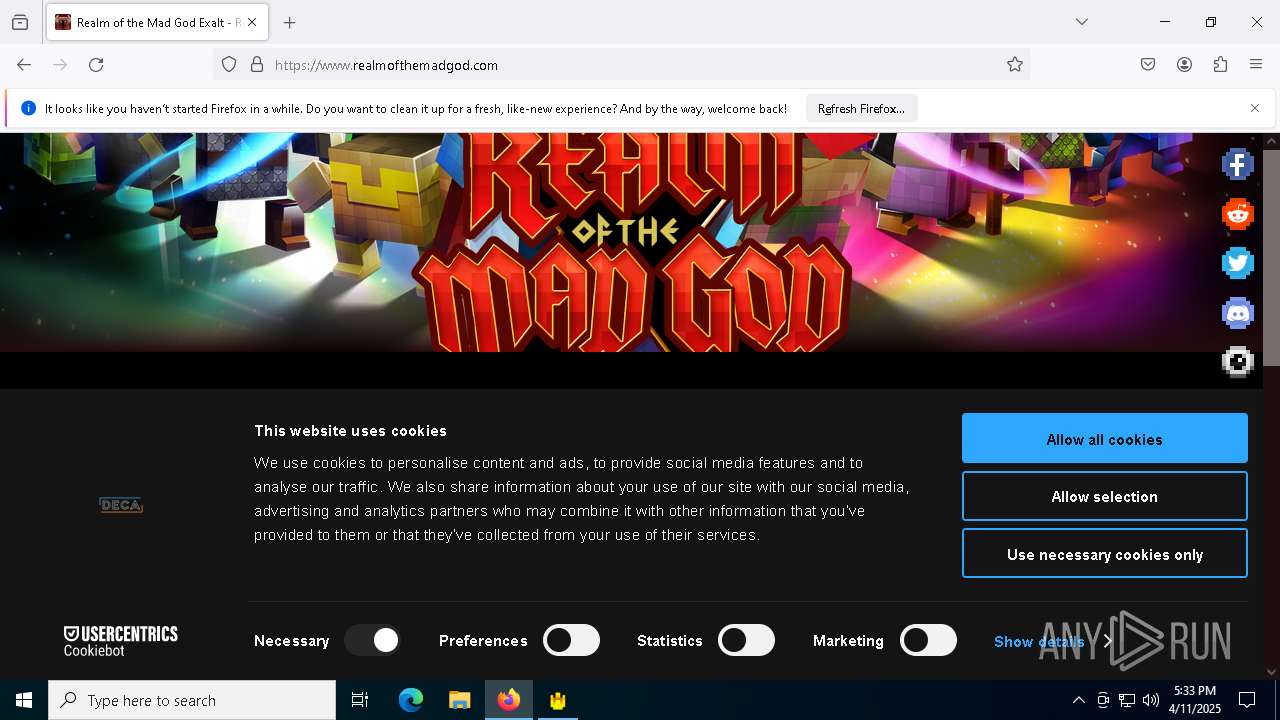Dismiss the Refresh Firefox notification bar
Viewport: 1280px width, 720px height.
click(x=1255, y=108)
